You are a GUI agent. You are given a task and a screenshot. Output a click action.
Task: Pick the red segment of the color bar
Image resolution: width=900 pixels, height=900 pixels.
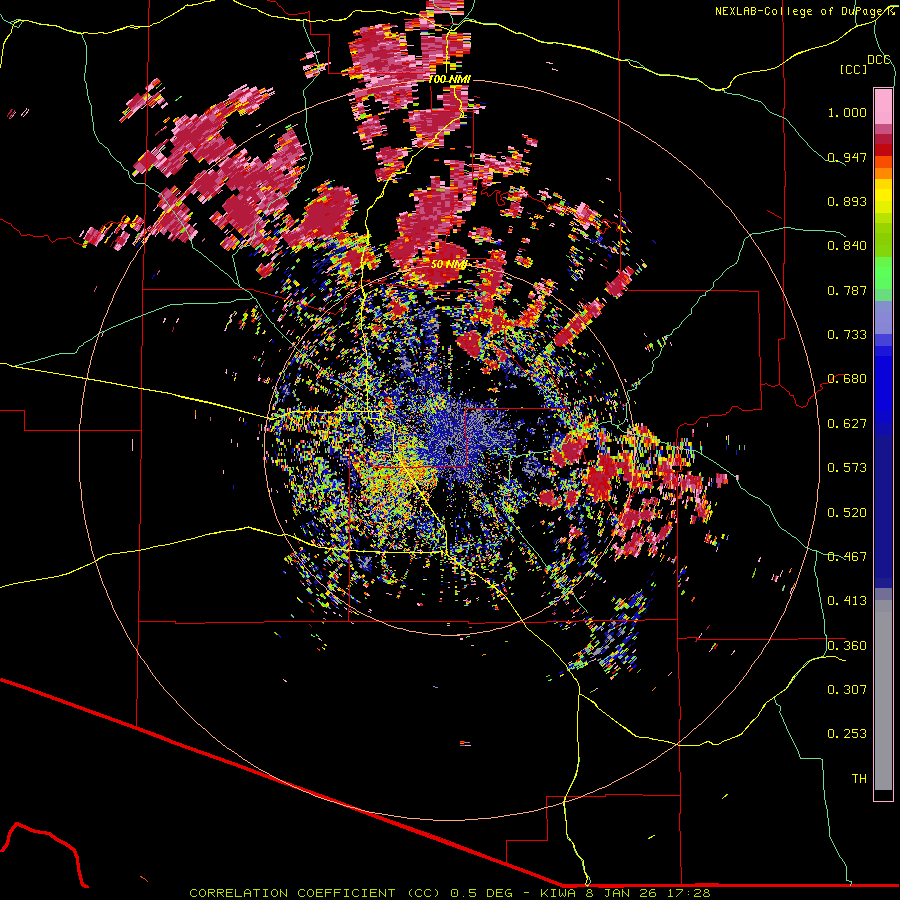pyautogui.click(x=883, y=150)
